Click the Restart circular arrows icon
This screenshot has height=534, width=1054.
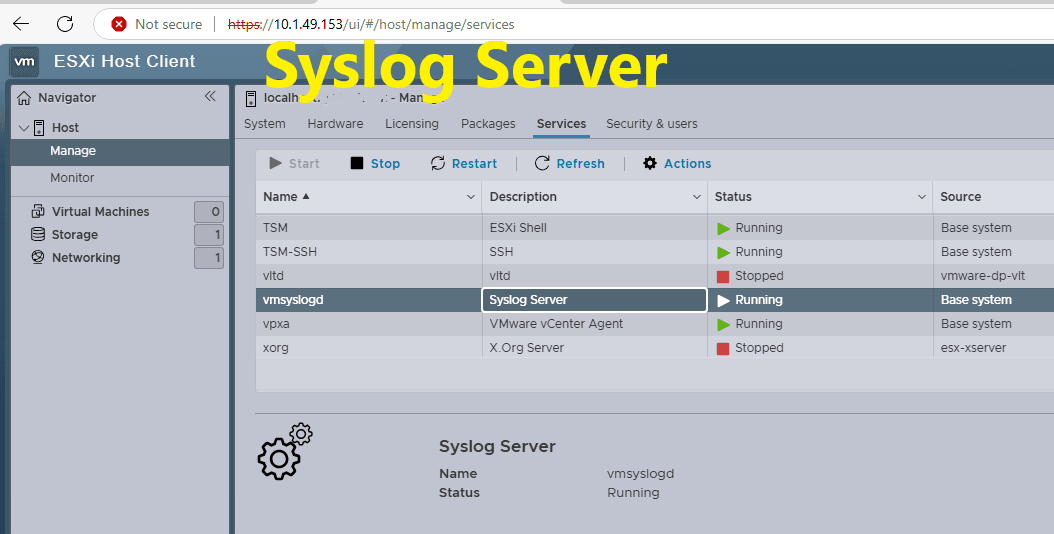pyautogui.click(x=438, y=163)
